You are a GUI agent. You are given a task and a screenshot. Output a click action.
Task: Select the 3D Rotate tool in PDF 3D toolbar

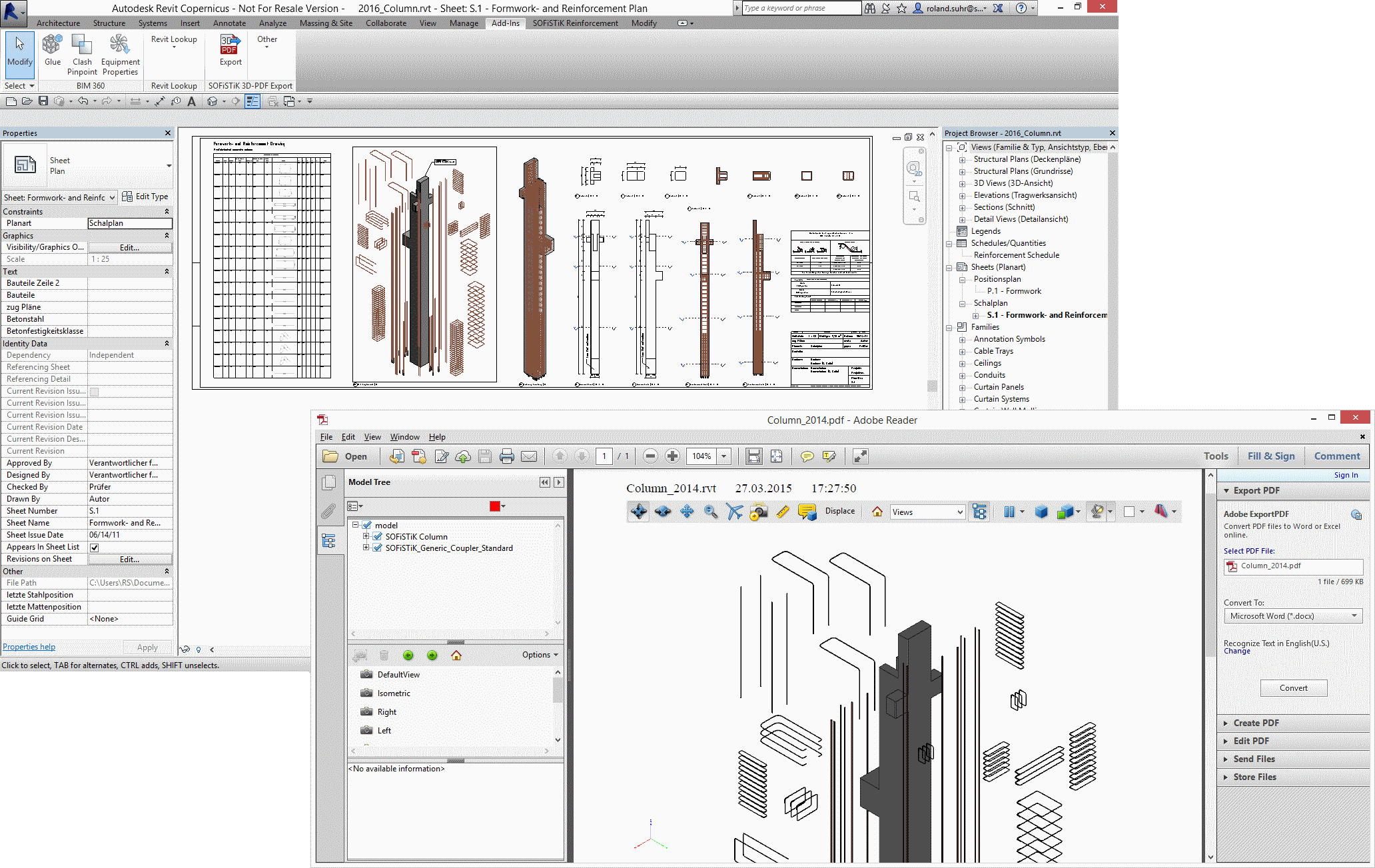click(x=638, y=512)
